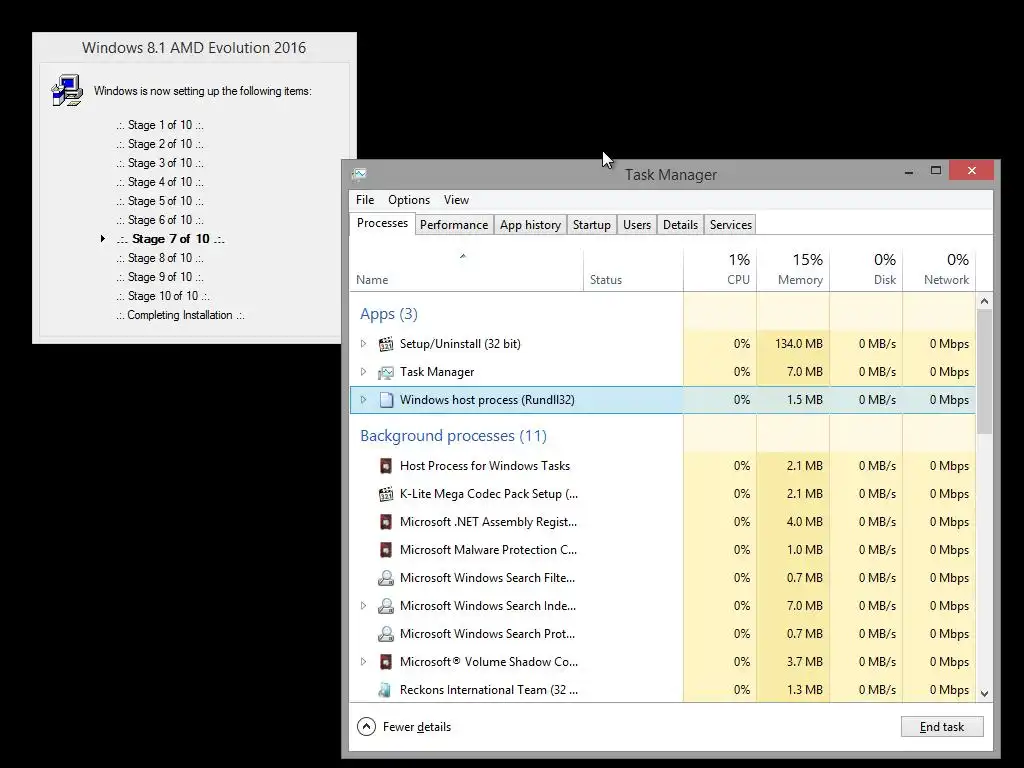Click the Fewer details link

[417, 727]
